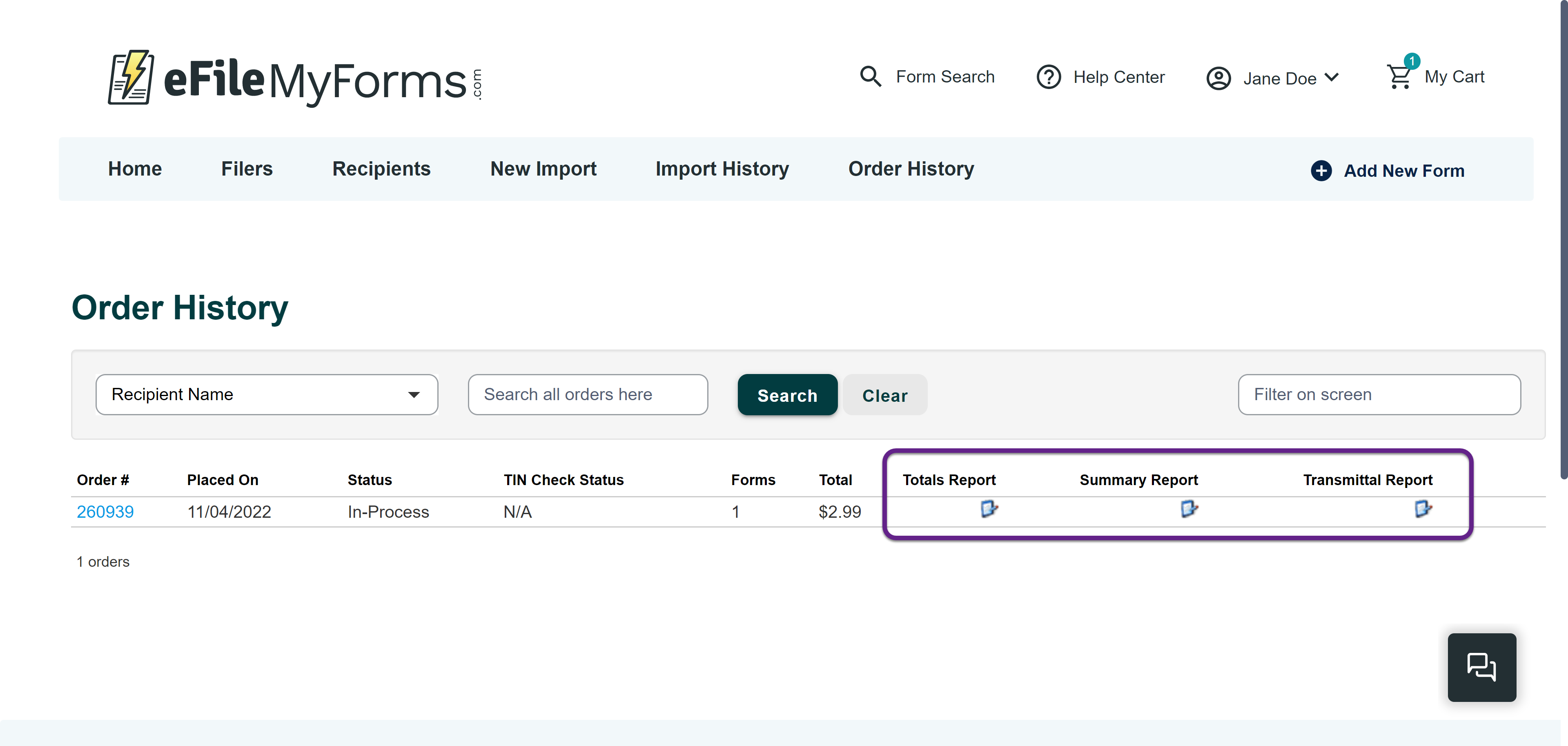
Task: Click the Search all orders input
Action: coord(588,394)
